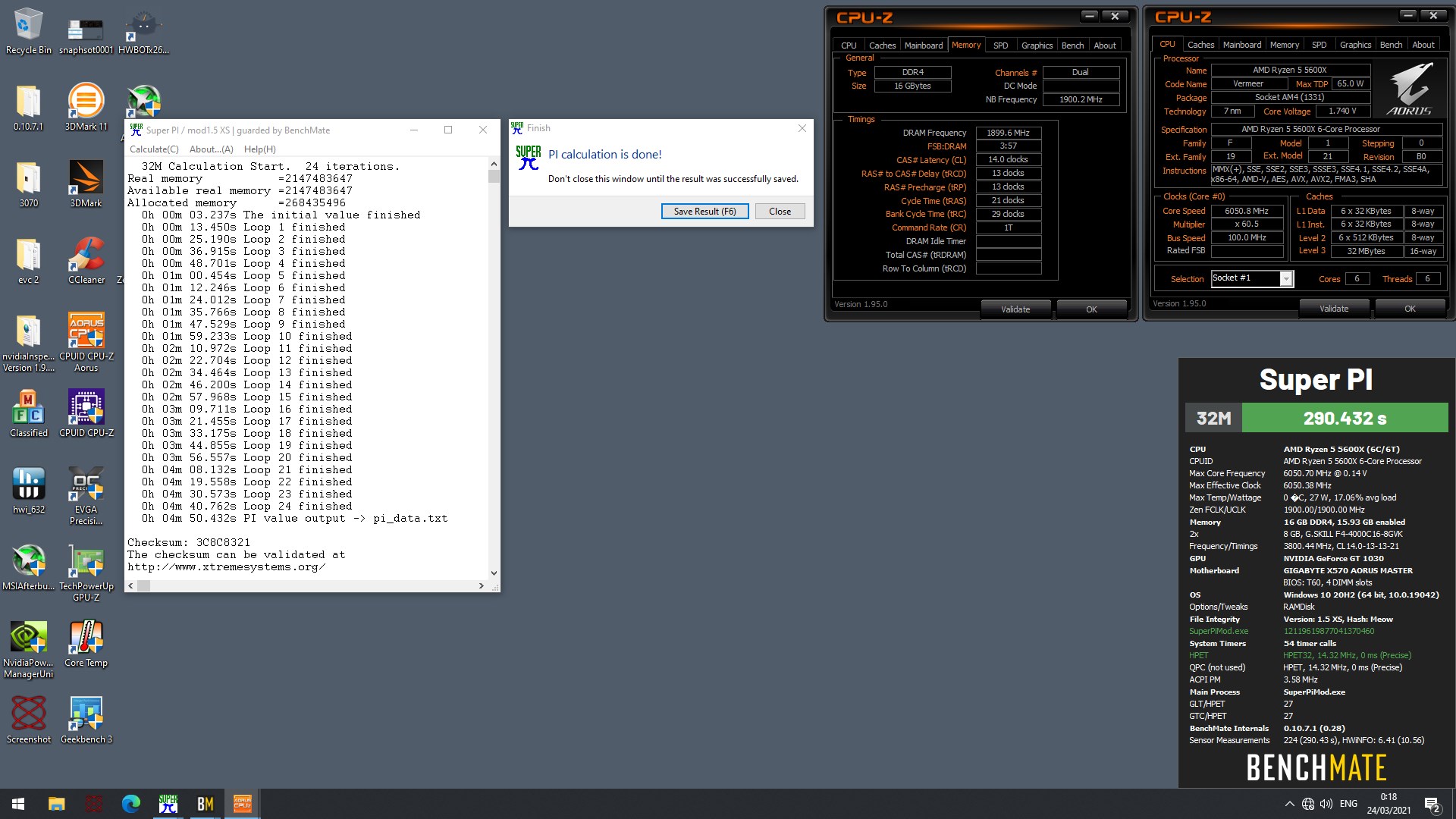
Task: Click the 'Checksum: 3C8C8321' line
Action: tap(189, 543)
